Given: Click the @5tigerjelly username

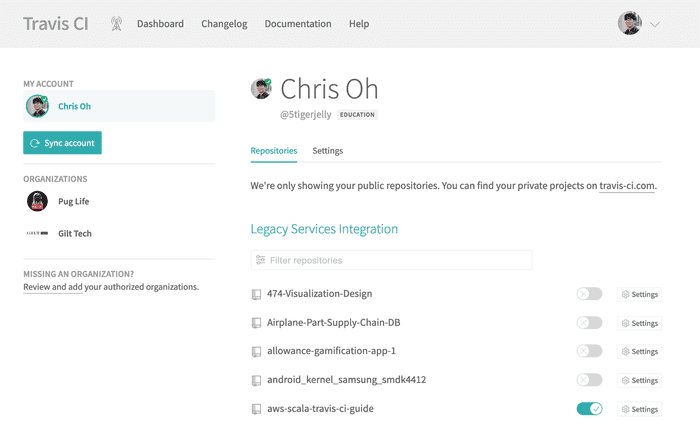Looking at the screenshot, I should point(306,114).
